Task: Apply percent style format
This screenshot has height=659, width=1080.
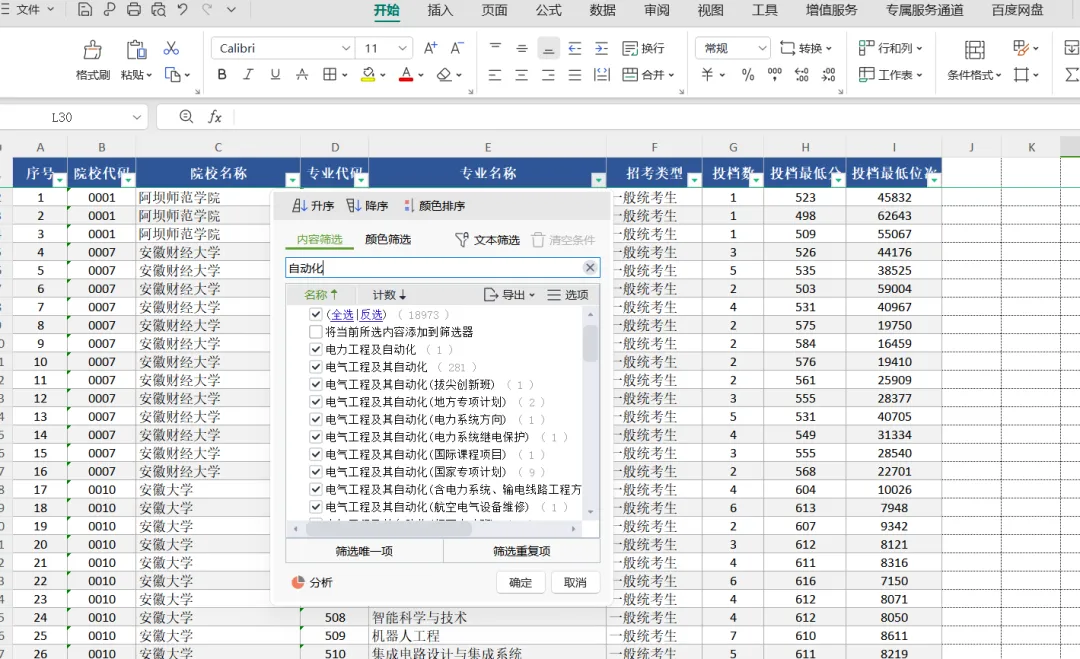Action: pyautogui.click(x=748, y=74)
